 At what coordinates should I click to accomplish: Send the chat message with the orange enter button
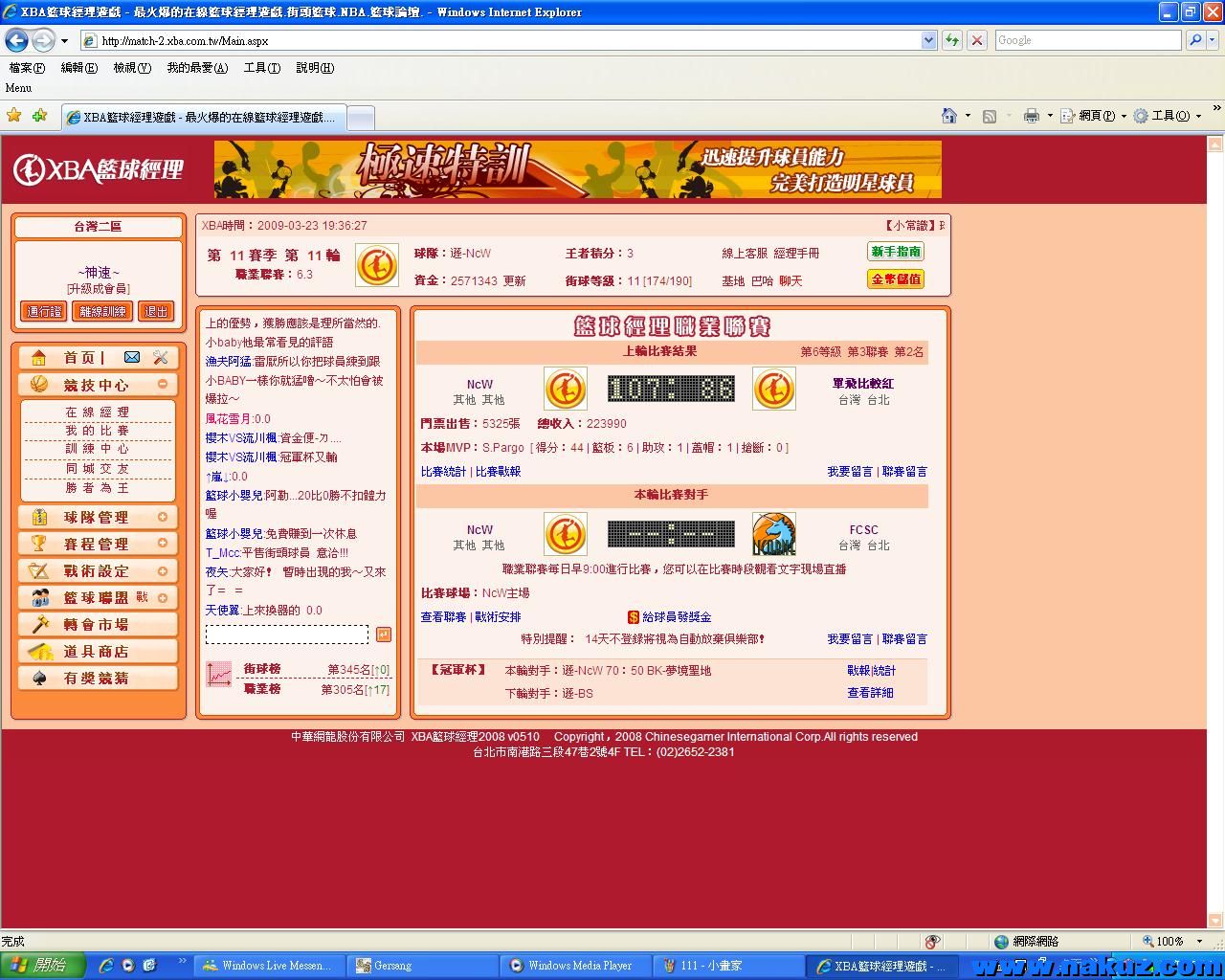pyautogui.click(x=383, y=635)
